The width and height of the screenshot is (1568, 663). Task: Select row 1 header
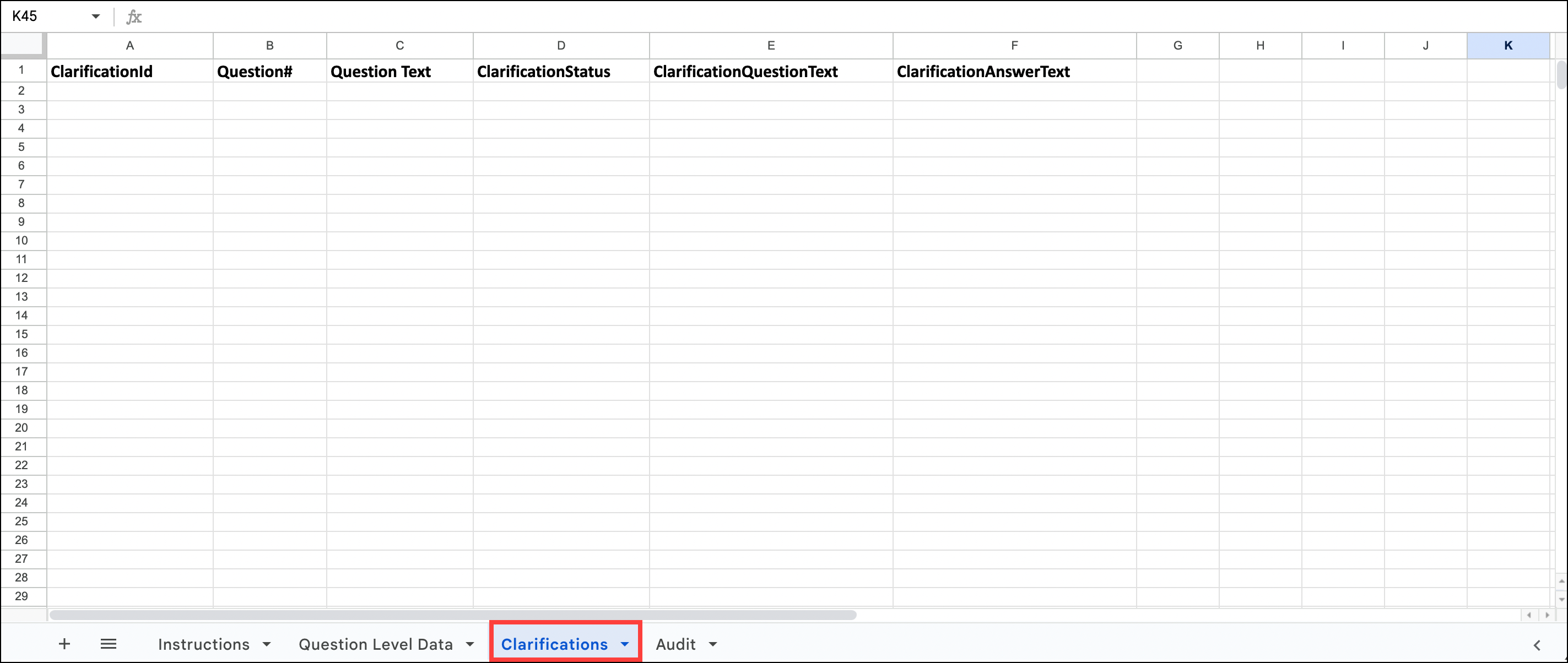(22, 71)
